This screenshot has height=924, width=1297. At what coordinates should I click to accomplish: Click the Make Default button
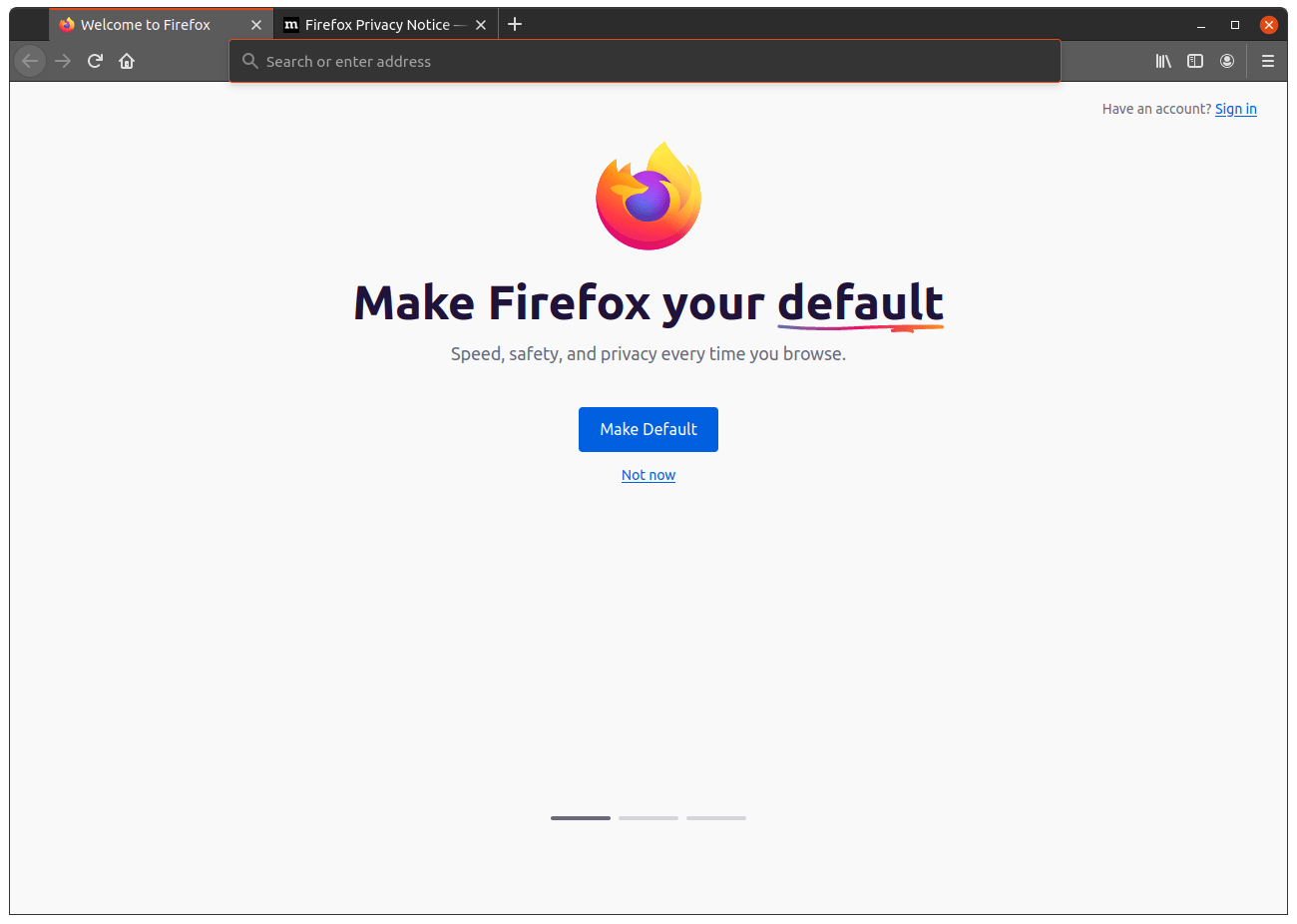(x=648, y=429)
